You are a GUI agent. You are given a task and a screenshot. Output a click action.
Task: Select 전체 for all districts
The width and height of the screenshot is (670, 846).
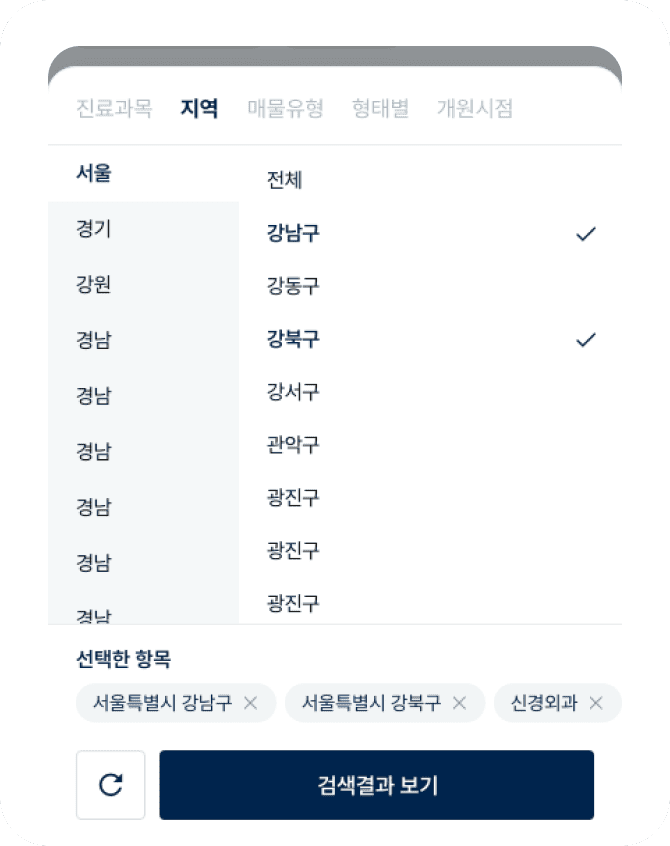(x=284, y=181)
